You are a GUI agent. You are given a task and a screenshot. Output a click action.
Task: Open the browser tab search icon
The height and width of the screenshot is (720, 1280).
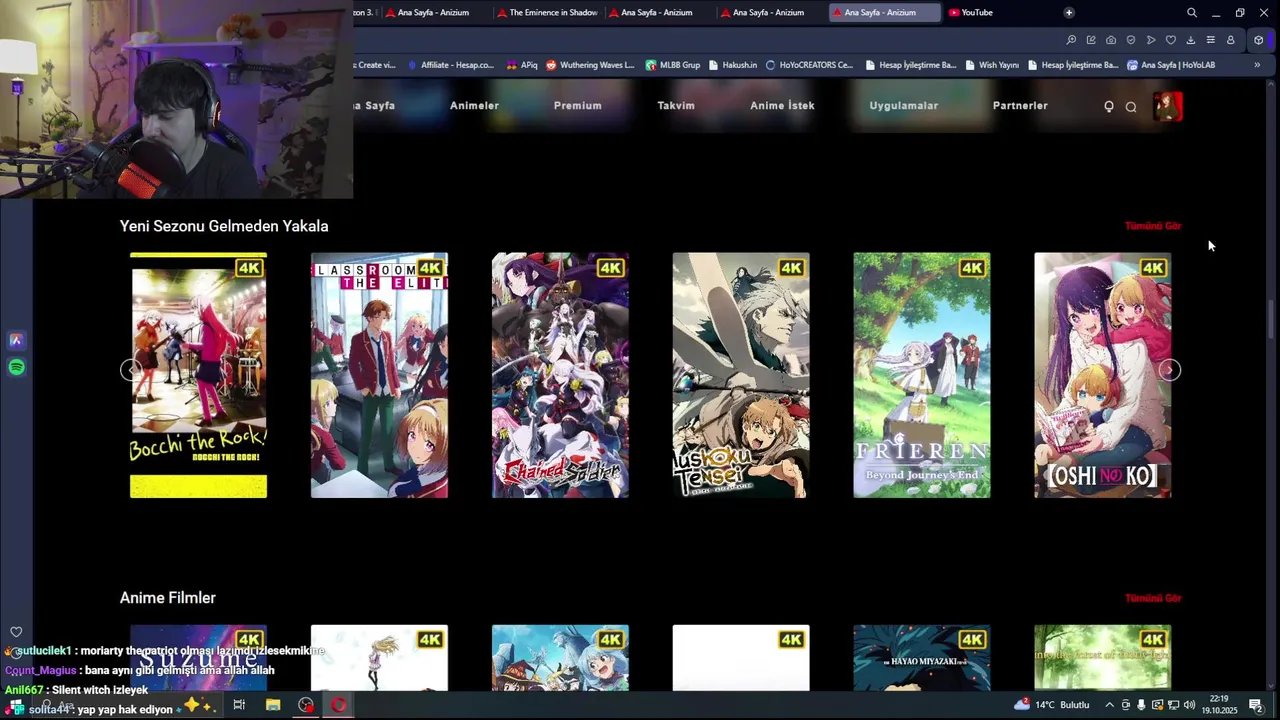click(1191, 13)
